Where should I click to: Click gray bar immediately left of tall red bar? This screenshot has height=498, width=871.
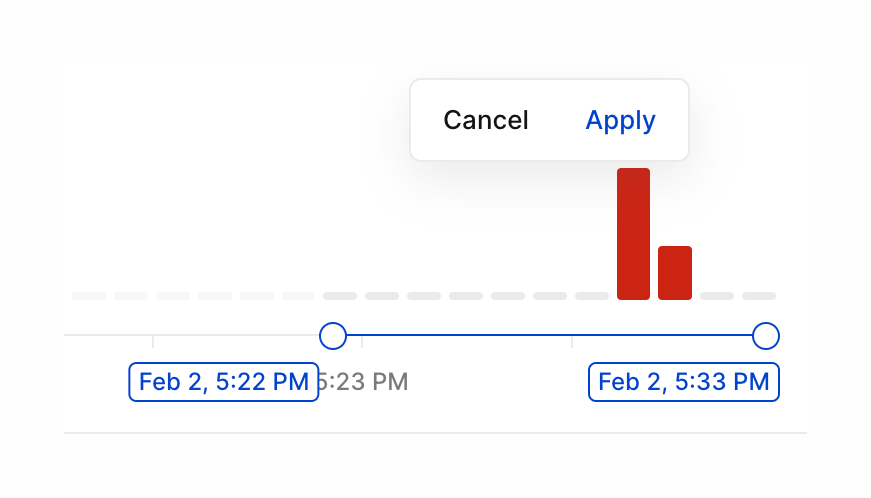click(591, 296)
